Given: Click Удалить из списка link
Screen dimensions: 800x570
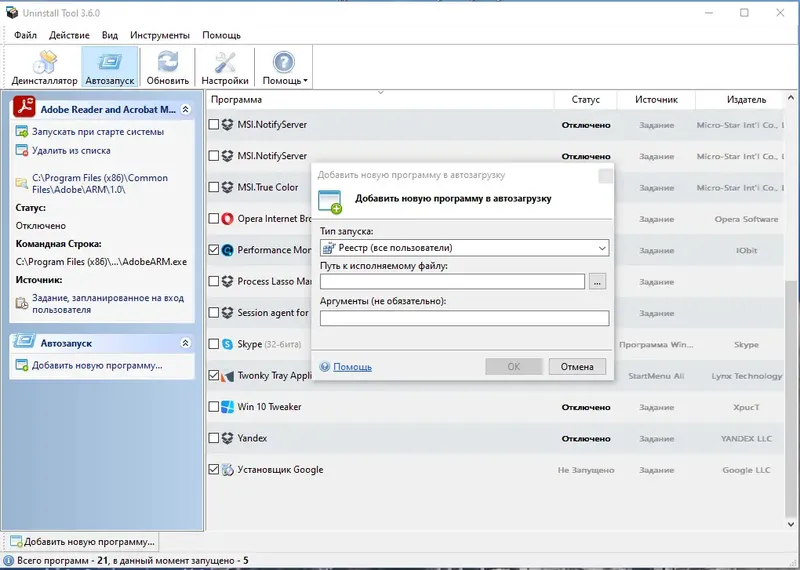Looking at the screenshot, I should (71, 151).
